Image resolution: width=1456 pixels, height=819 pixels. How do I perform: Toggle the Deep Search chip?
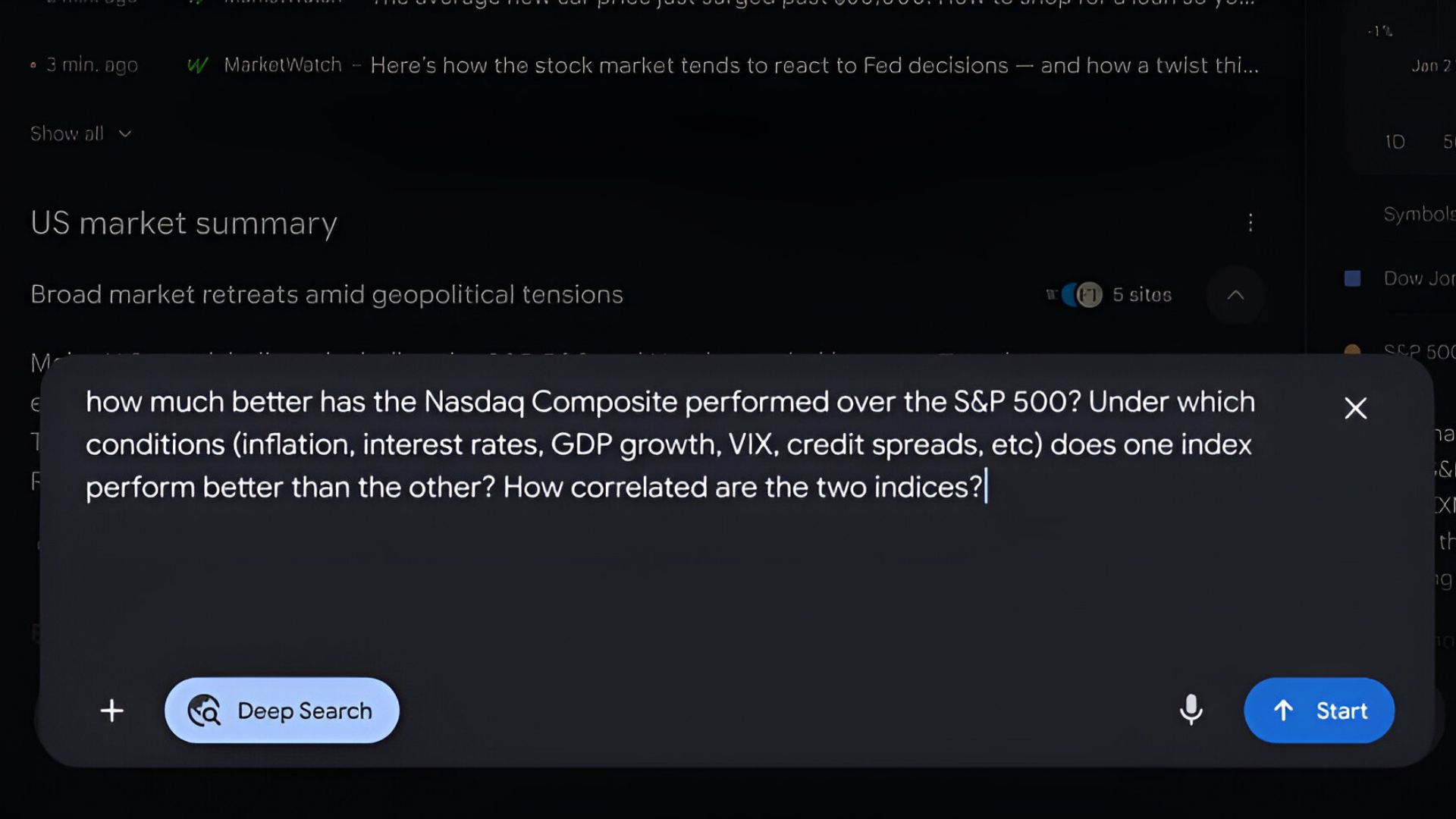click(281, 711)
